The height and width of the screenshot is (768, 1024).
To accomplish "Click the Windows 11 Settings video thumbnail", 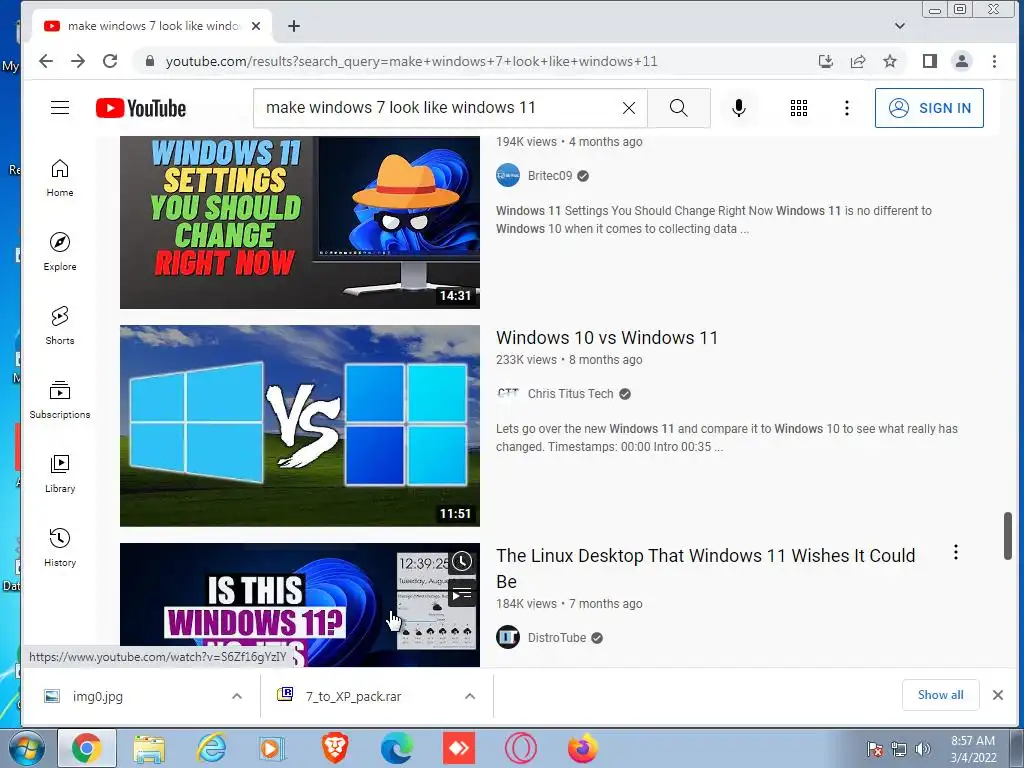I will 300,222.
